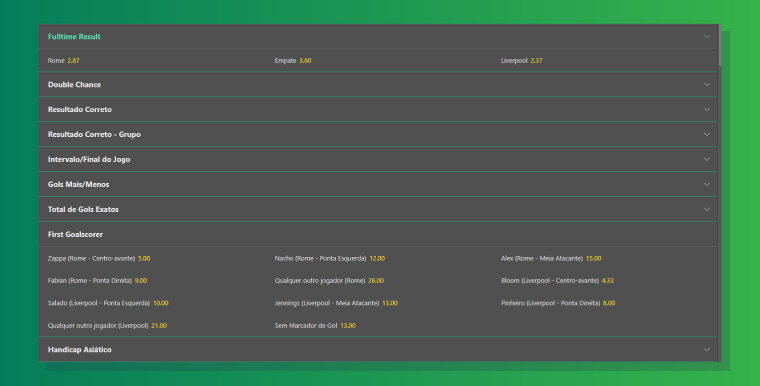Expand Resultado Correto - Grupo chevron
The height and width of the screenshot is (386, 760).
707,134
